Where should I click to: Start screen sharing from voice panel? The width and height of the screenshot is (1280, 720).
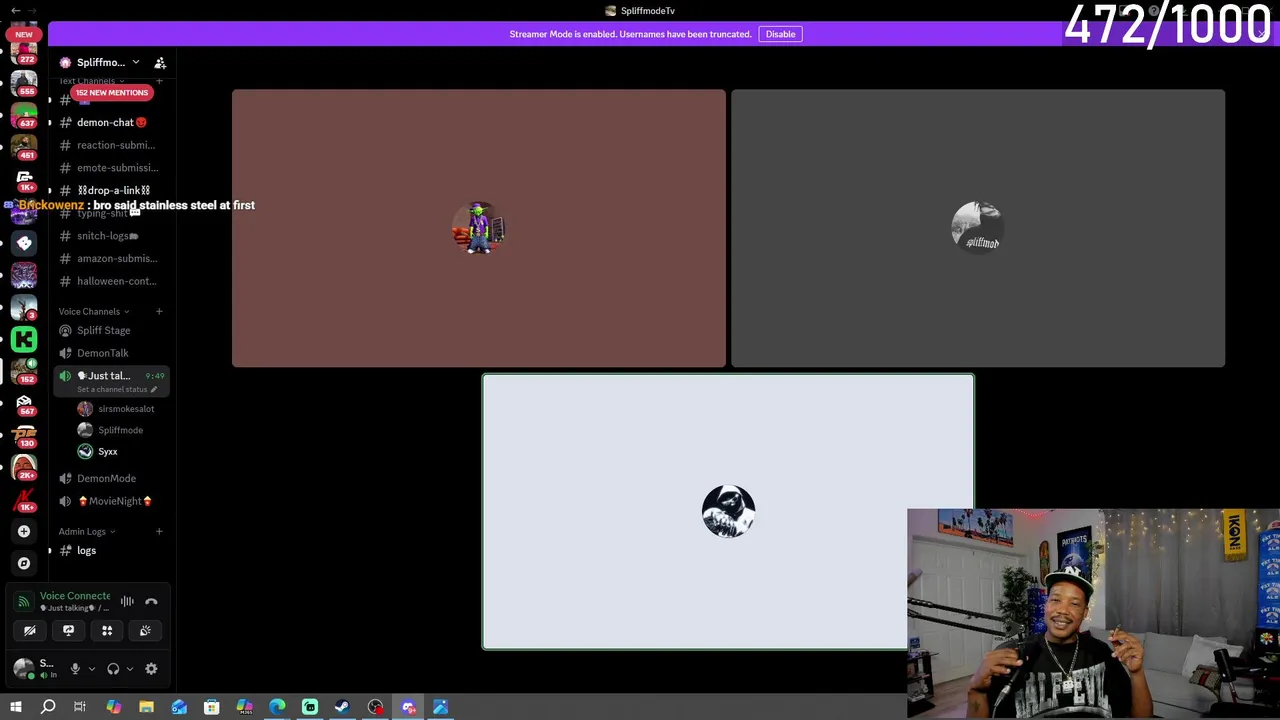[x=68, y=631]
